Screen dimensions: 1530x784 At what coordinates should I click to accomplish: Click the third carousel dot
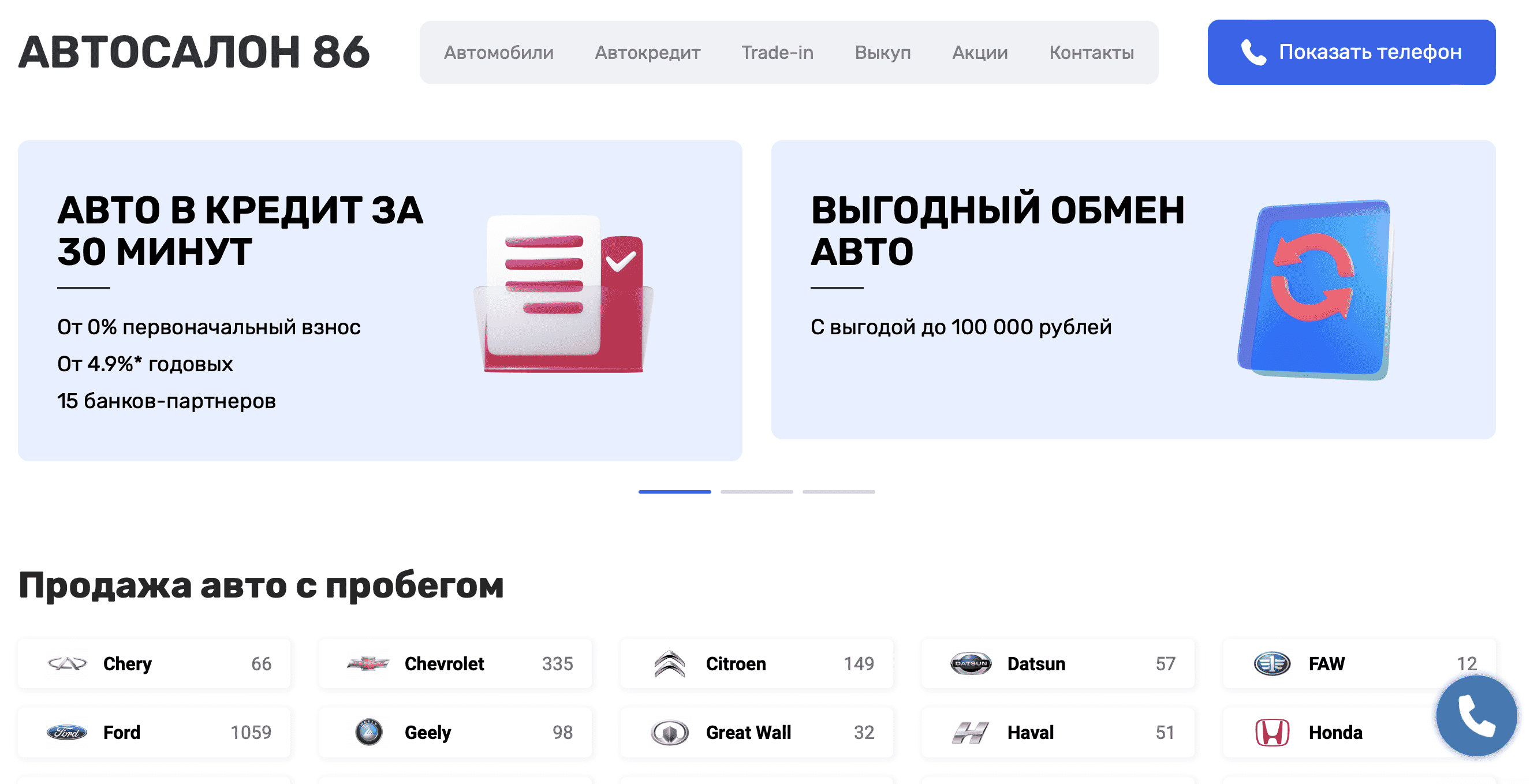tap(839, 491)
